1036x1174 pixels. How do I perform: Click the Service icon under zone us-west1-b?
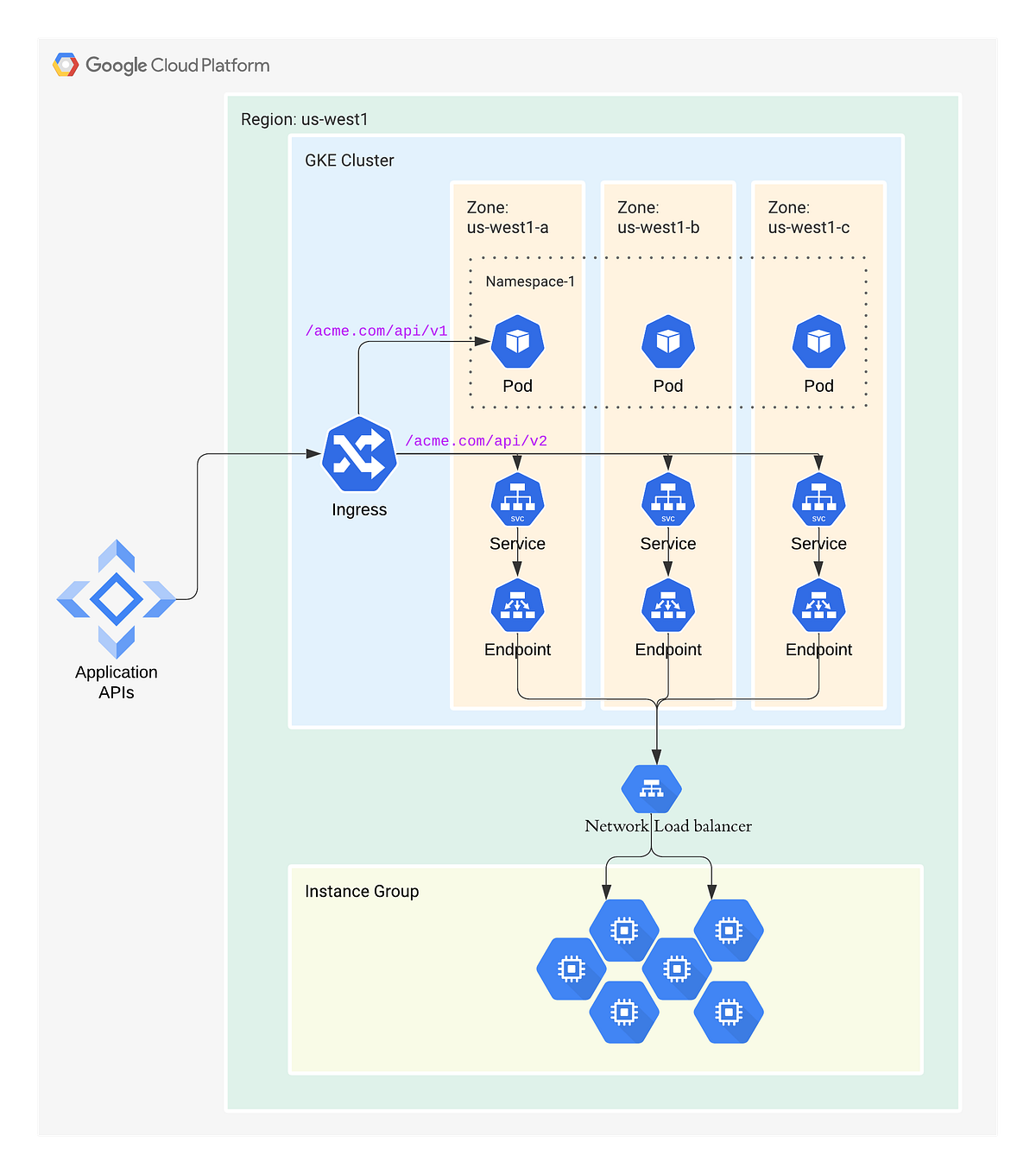pyautogui.click(x=667, y=499)
